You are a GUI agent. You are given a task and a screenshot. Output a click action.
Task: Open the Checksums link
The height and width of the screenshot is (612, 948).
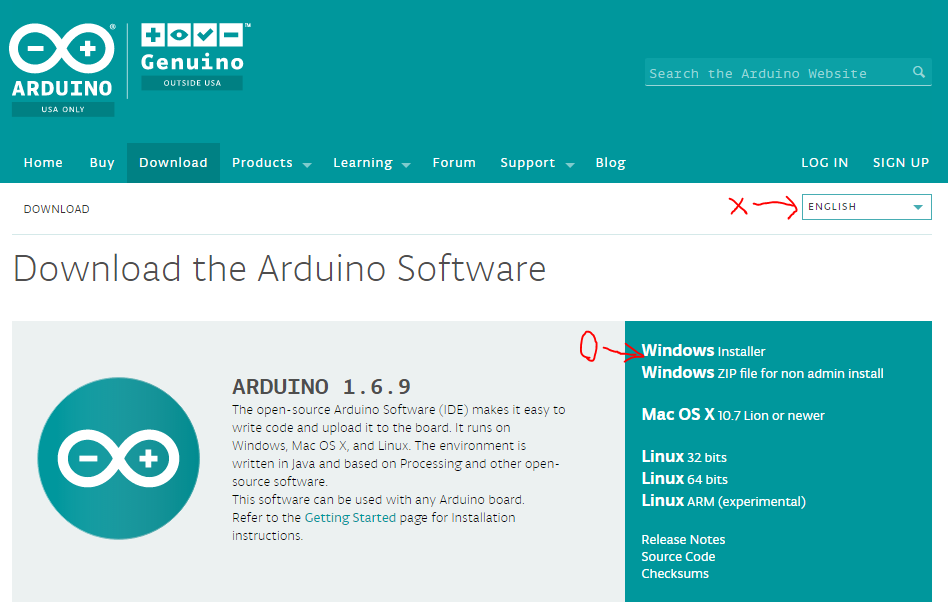tap(675, 573)
